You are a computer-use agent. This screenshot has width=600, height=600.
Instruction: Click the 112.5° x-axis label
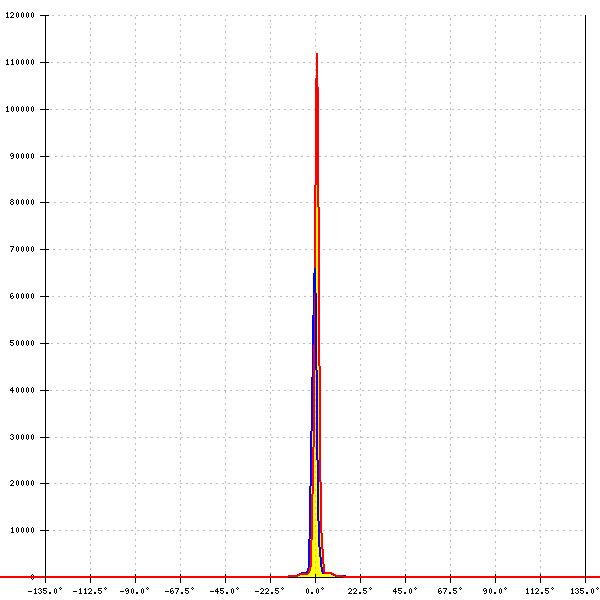540,591
